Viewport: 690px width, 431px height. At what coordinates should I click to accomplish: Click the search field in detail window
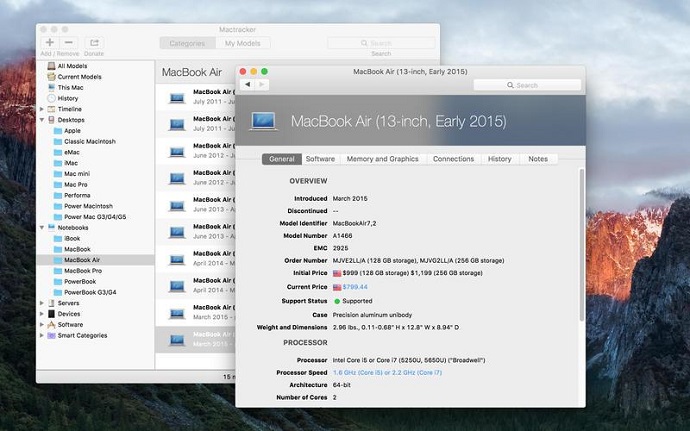click(526, 85)
